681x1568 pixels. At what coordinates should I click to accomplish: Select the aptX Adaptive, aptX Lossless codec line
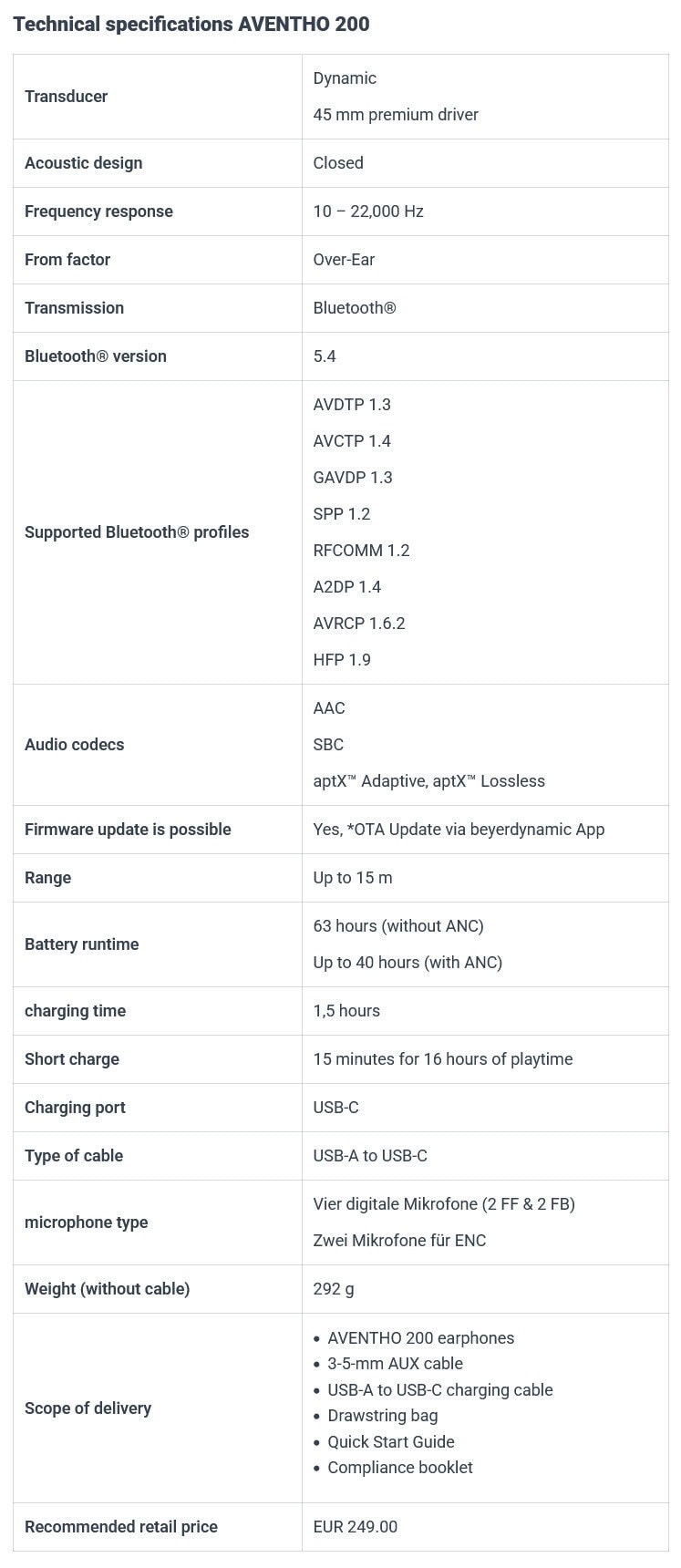point(428,781)
